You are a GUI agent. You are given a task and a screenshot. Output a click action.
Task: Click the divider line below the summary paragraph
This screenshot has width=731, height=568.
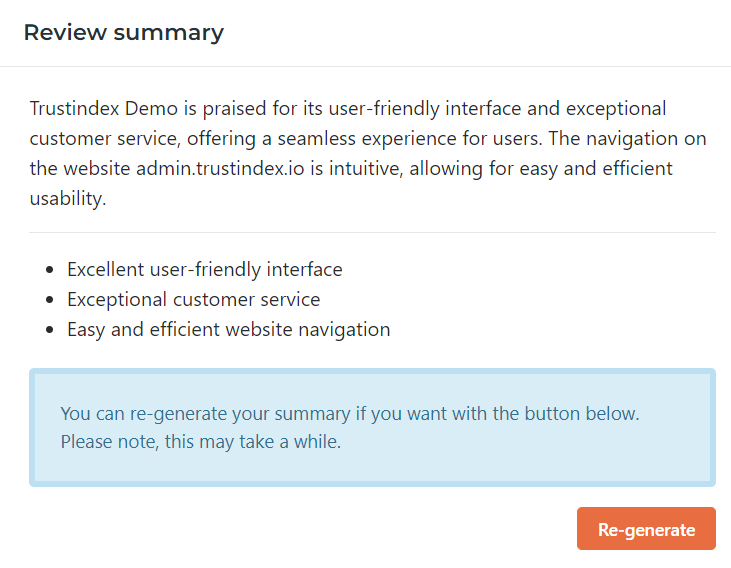(x=372, y=233)
